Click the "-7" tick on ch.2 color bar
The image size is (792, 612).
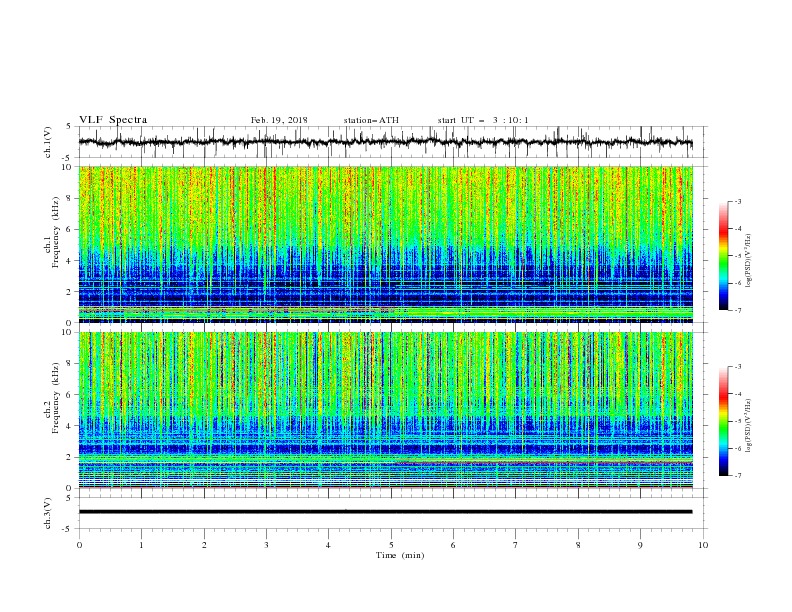(738, 476)
